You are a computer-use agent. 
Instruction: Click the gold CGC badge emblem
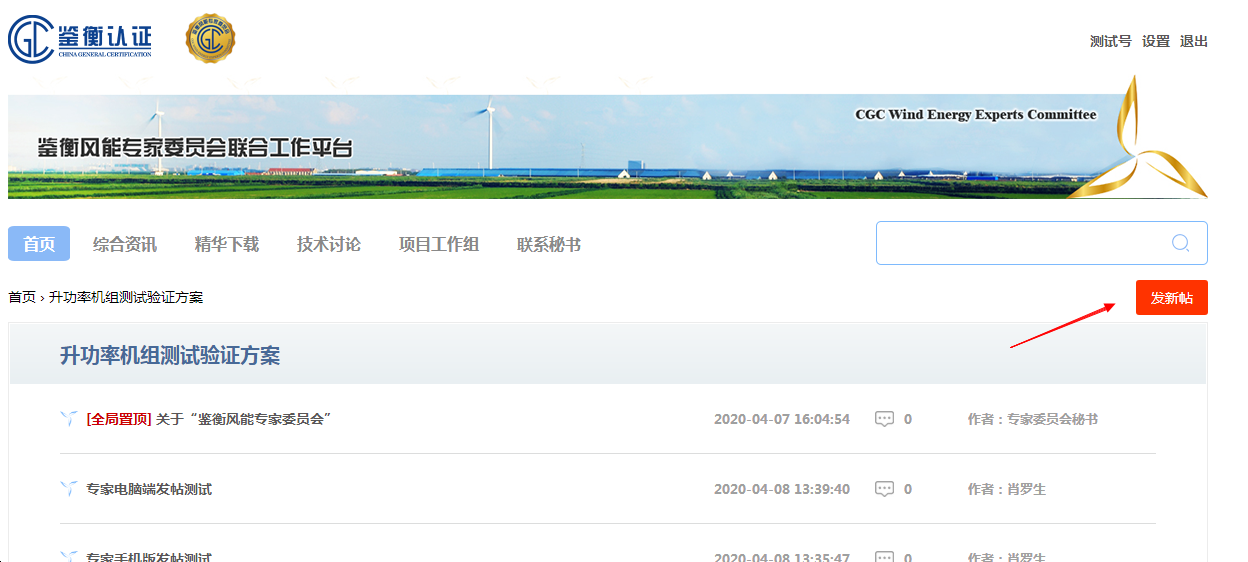[x=210, y=39]
